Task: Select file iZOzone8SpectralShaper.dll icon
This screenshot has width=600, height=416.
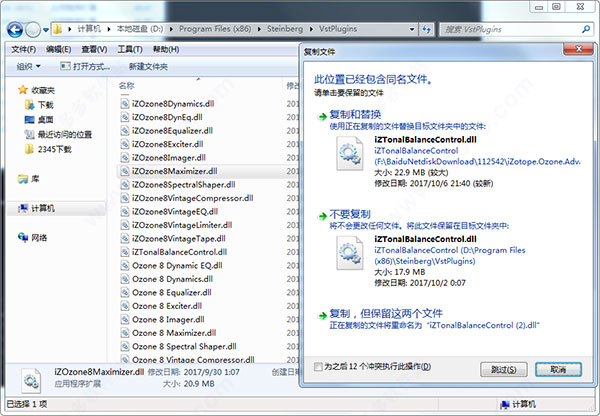Action: click(x=125, y=184)
